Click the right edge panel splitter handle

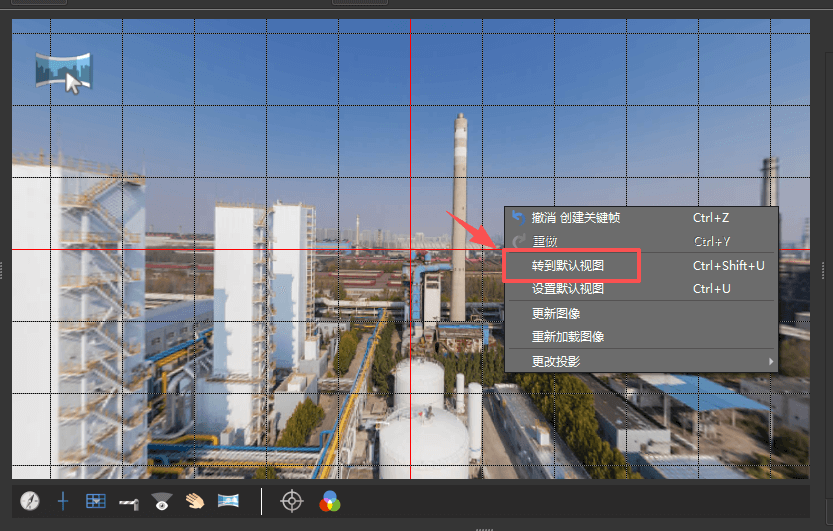pos(829,266)
